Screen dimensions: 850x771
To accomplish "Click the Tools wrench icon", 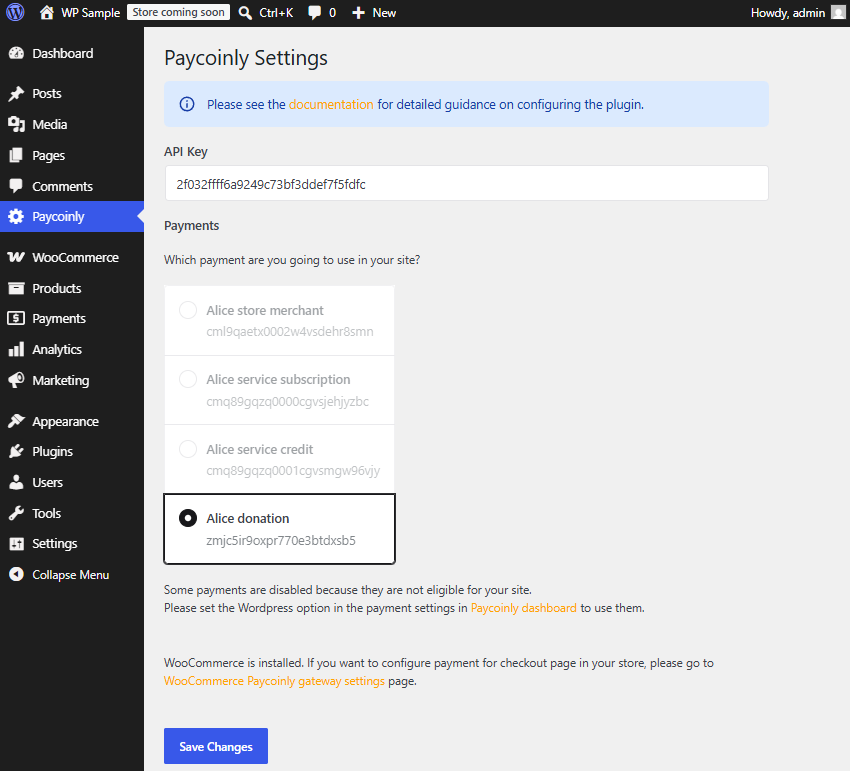I will (16, 513).
